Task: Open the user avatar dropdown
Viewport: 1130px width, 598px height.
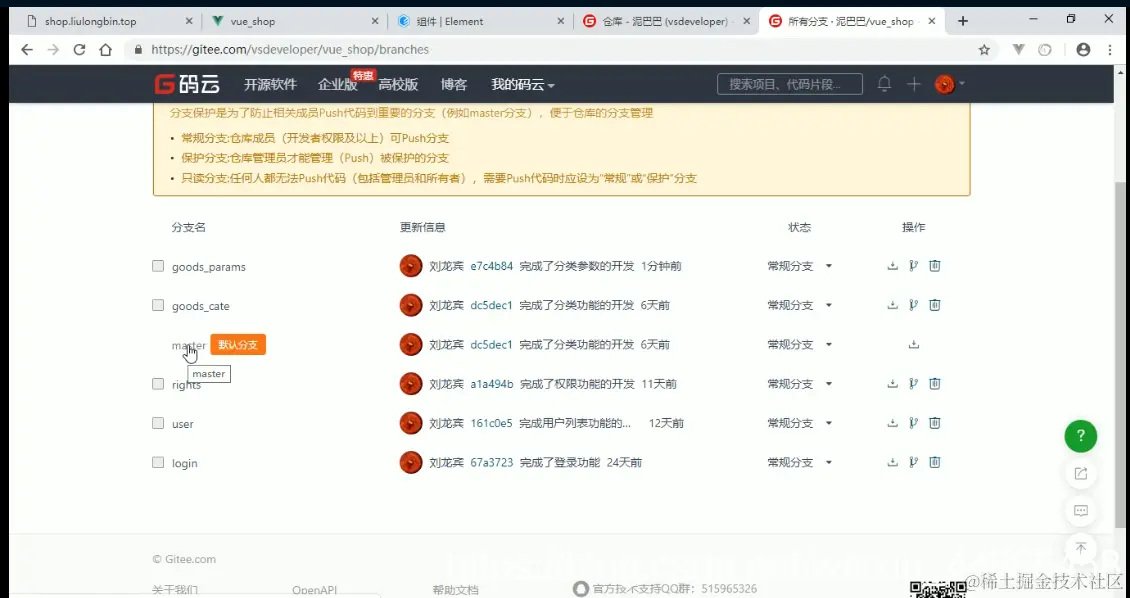Action: (x=945, y=84)
